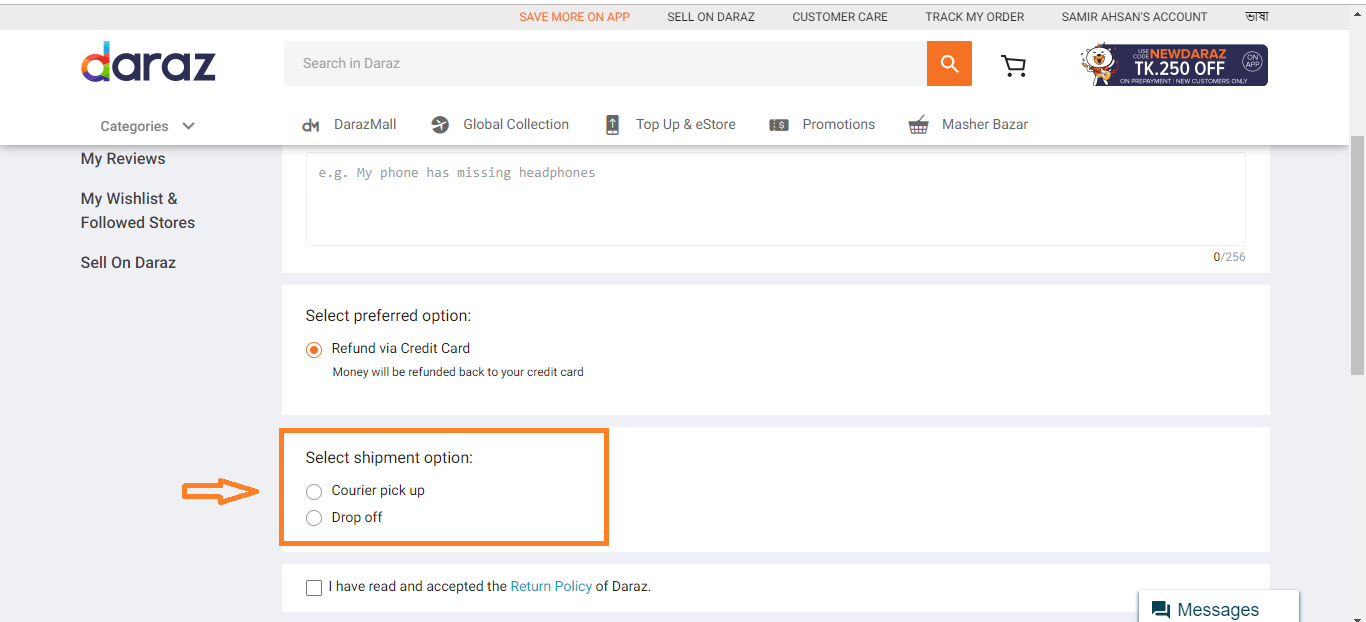Click the Top Up & eStore phone icon
The height and width of the screenshot is (622, 1366).
click(612, 125)
